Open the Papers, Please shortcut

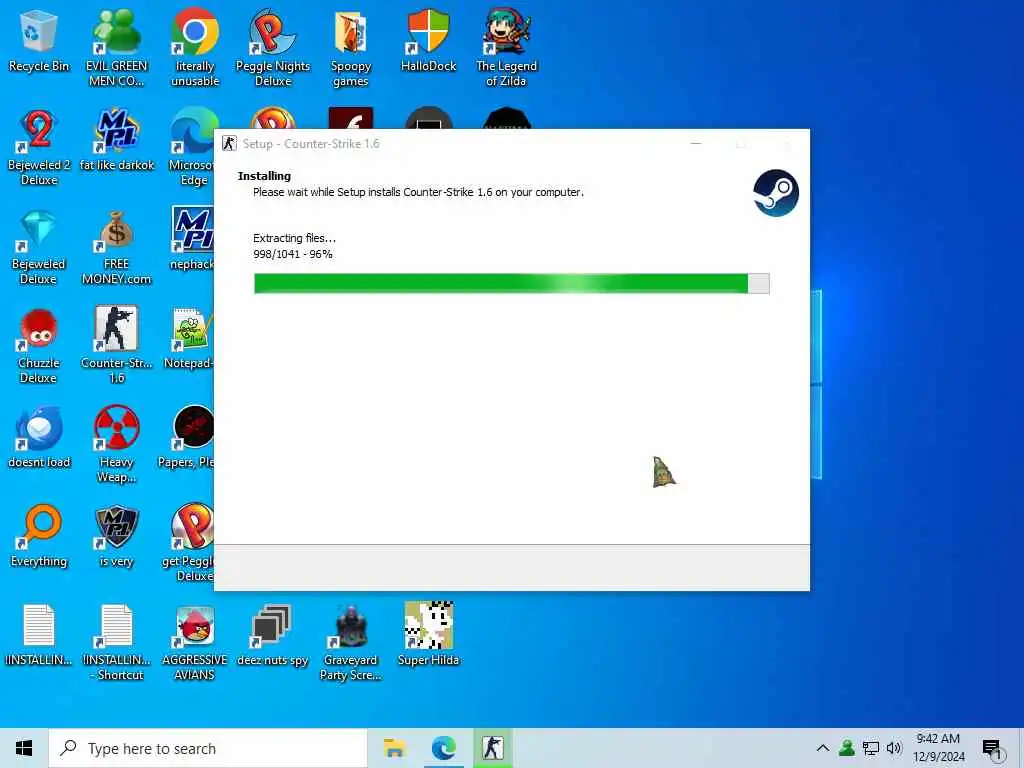pyautogui.click(x=186, y=438)
